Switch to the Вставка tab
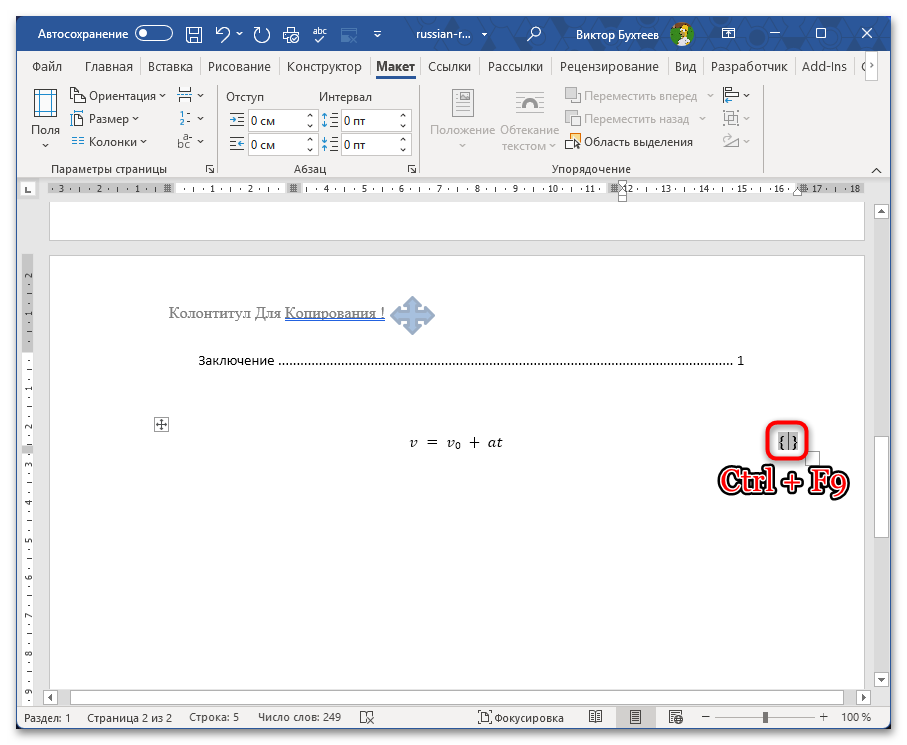Screen dimensions: 907x745 (170, 67)
